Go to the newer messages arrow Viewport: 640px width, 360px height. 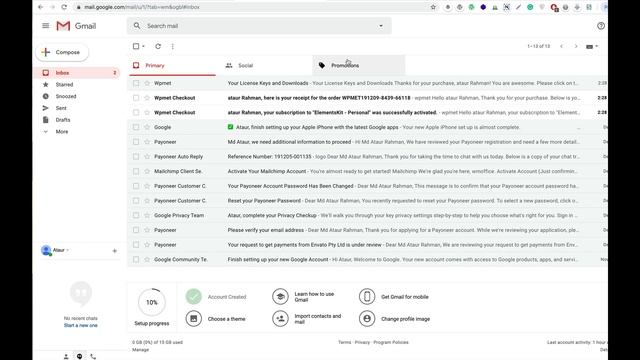(561, 46)
